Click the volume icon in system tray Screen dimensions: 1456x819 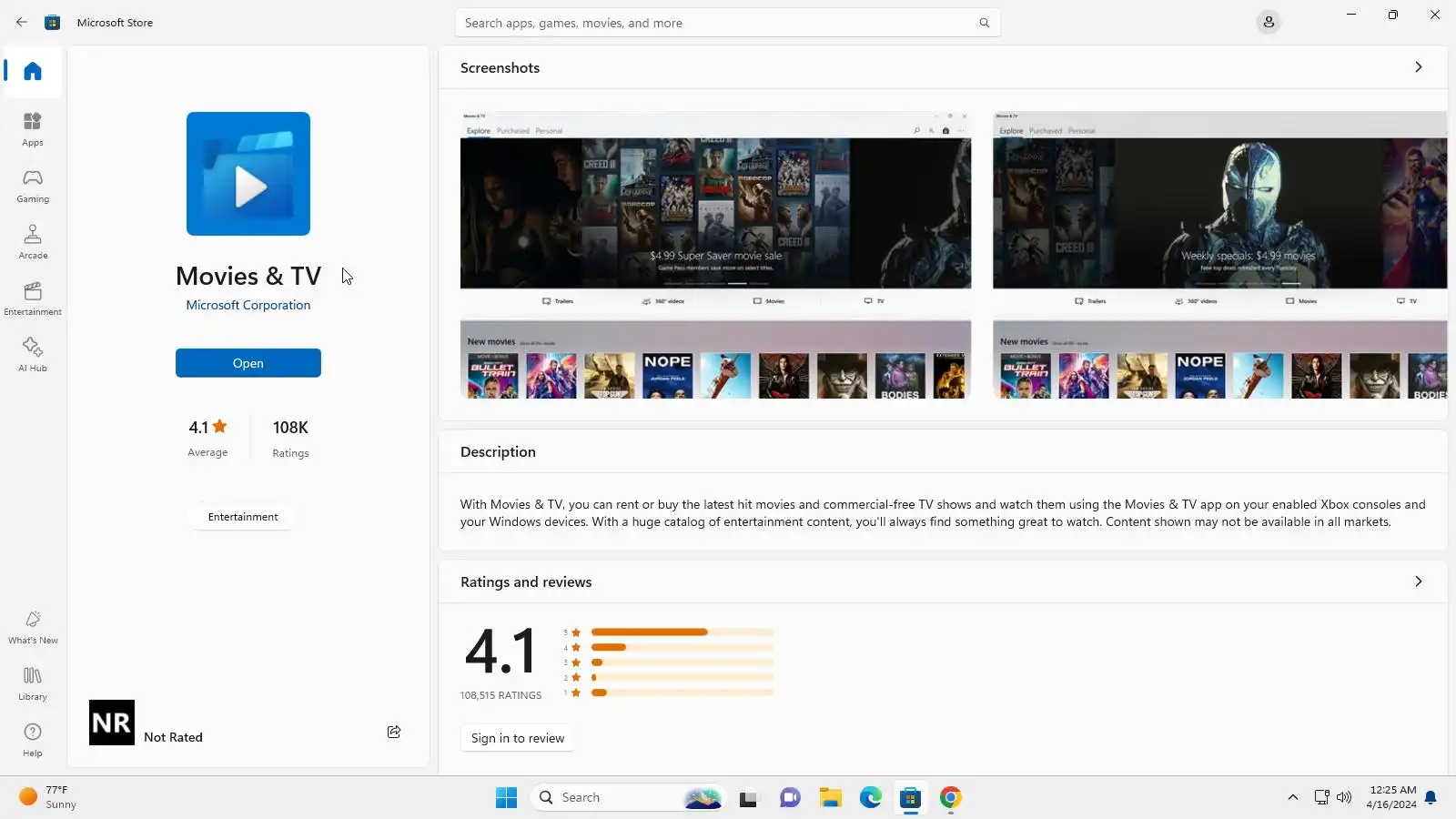(x=1344, y=797)
